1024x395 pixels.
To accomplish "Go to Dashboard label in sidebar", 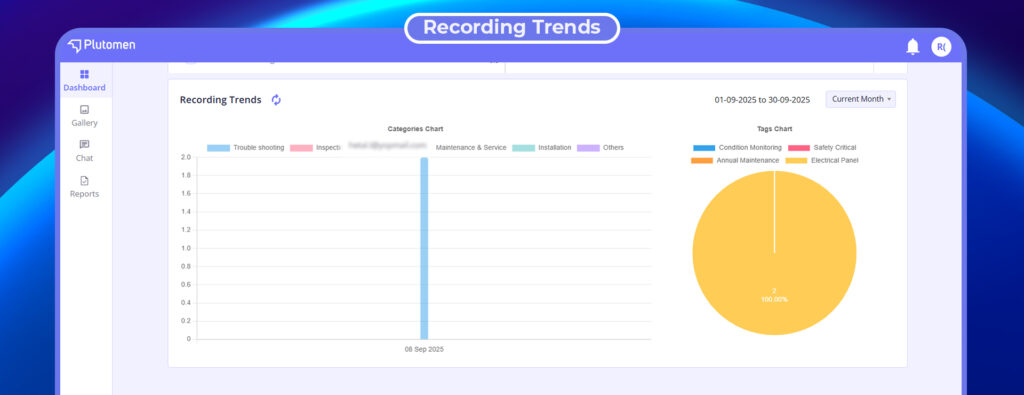I will coord(84,87).
